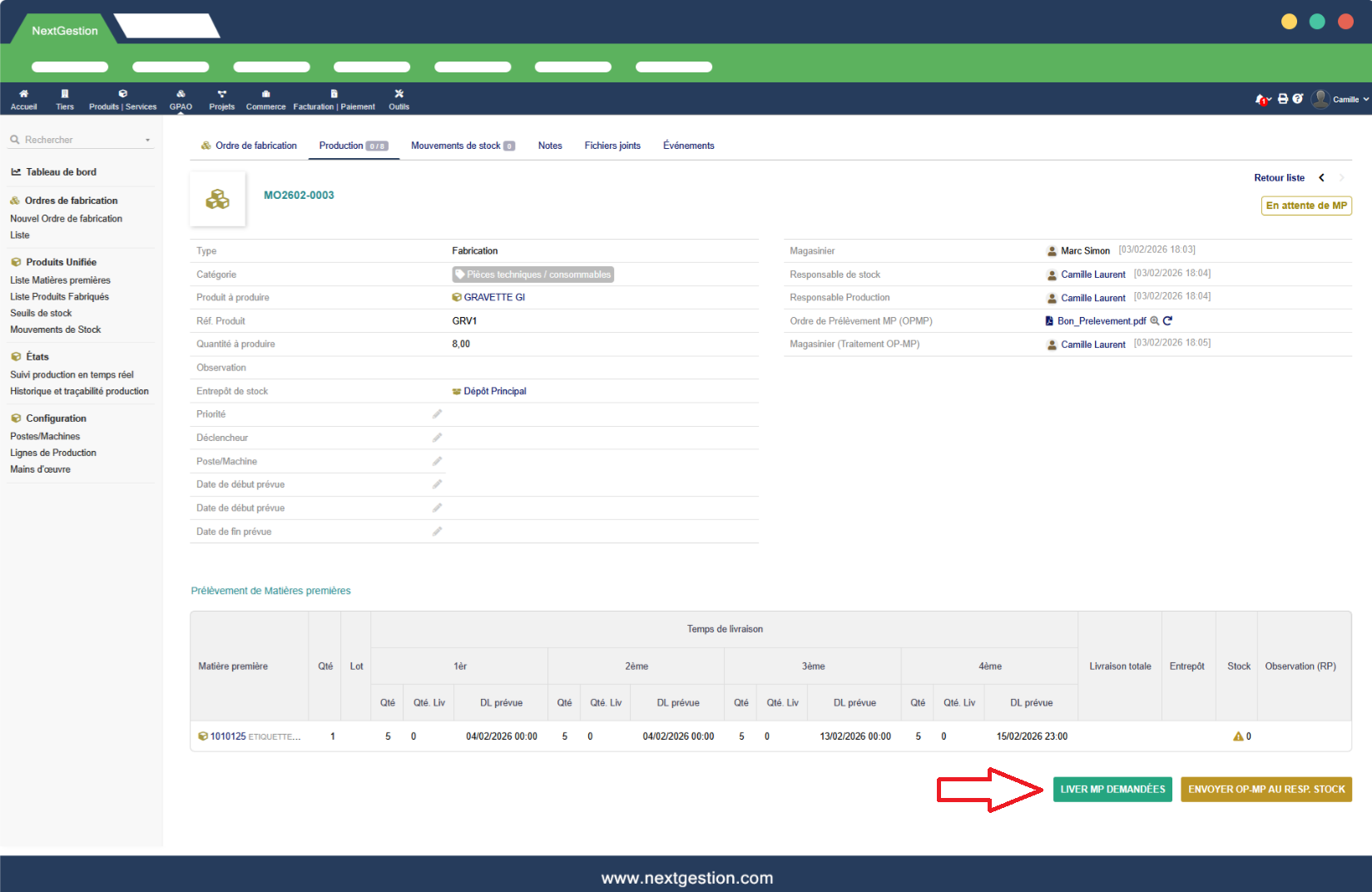Screen dimensions: 1372x892
Task: Open the help question mark icon
Action: [x=1297, y=99]
